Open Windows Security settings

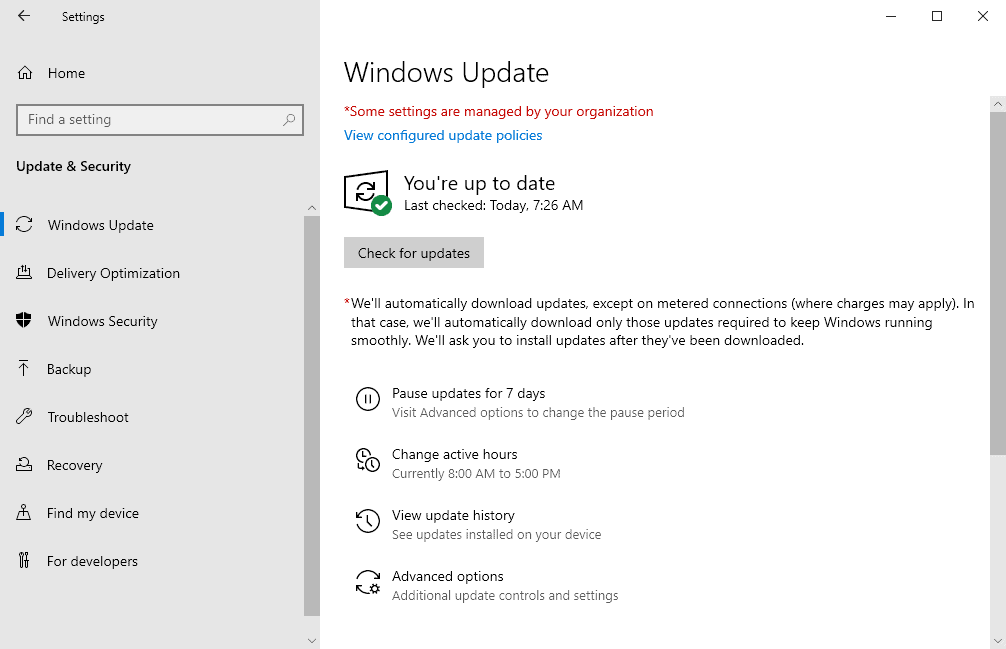[x=24, y=320]
